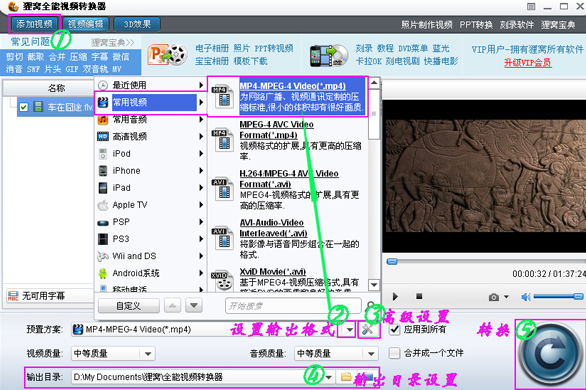Open the Wii and DS category
This screenshot has width=586, height=390.
pos(151,256)
